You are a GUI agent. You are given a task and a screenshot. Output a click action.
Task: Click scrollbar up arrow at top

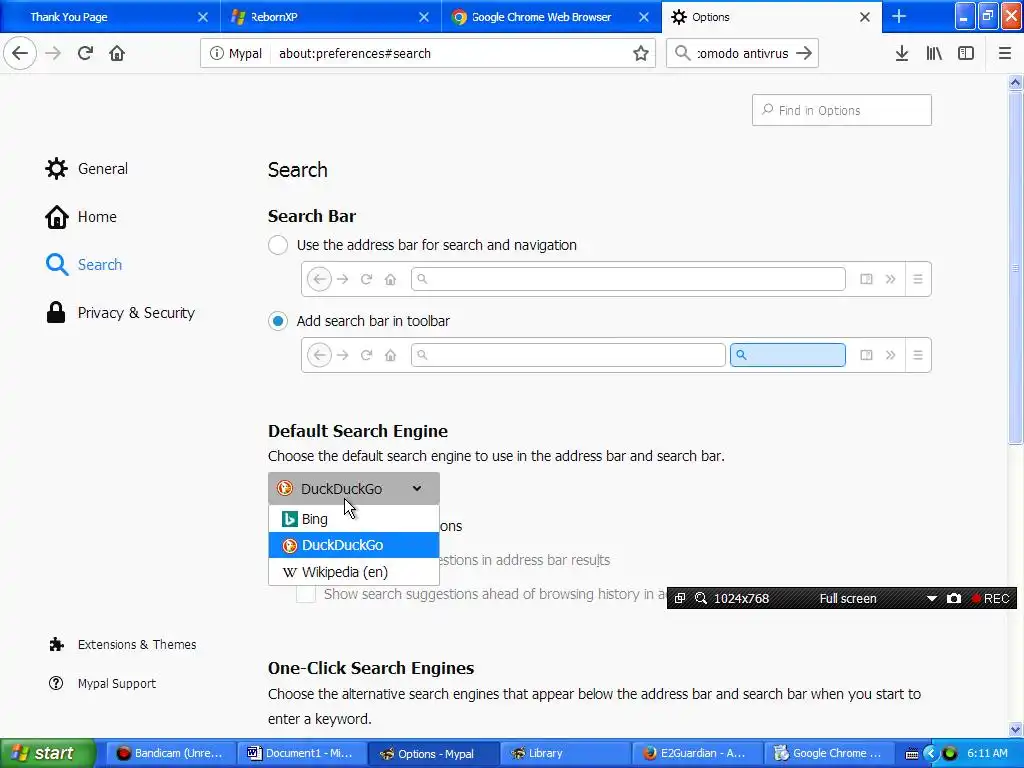[1016, 82]
